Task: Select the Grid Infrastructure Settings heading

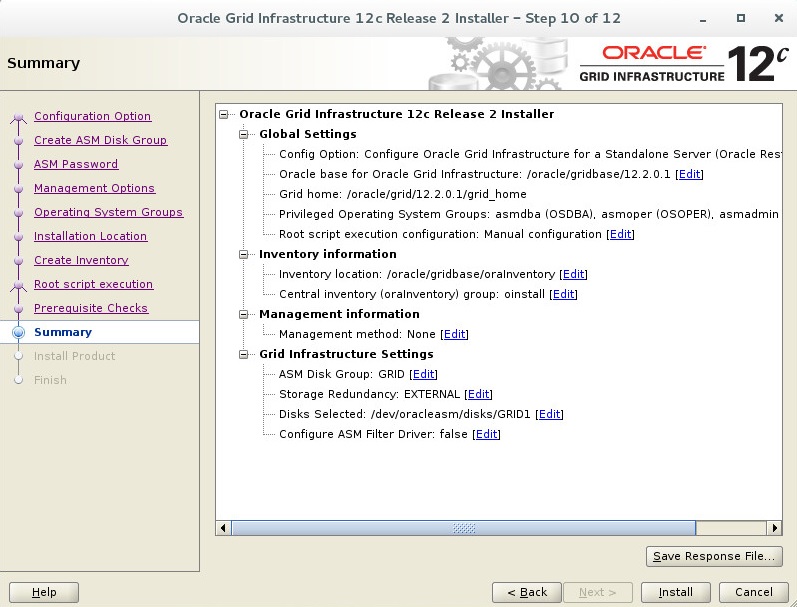Action: 347,354
